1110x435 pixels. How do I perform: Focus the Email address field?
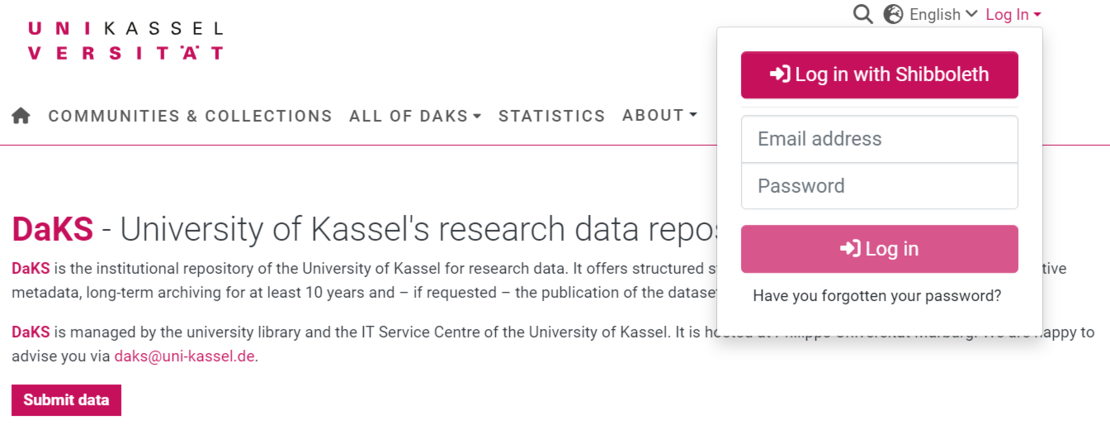click(879, 139)
